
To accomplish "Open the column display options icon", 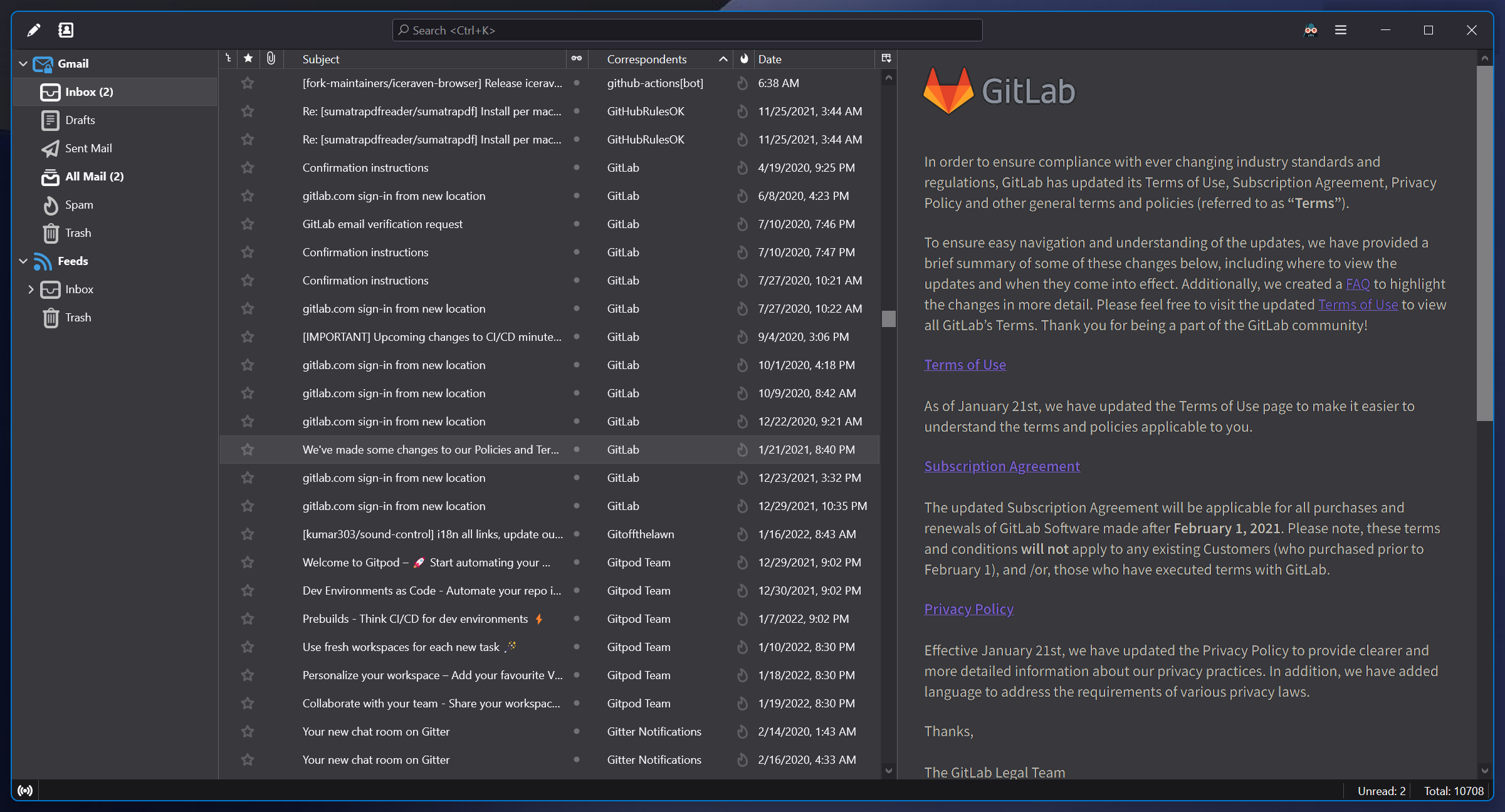I will coord(886,58).
